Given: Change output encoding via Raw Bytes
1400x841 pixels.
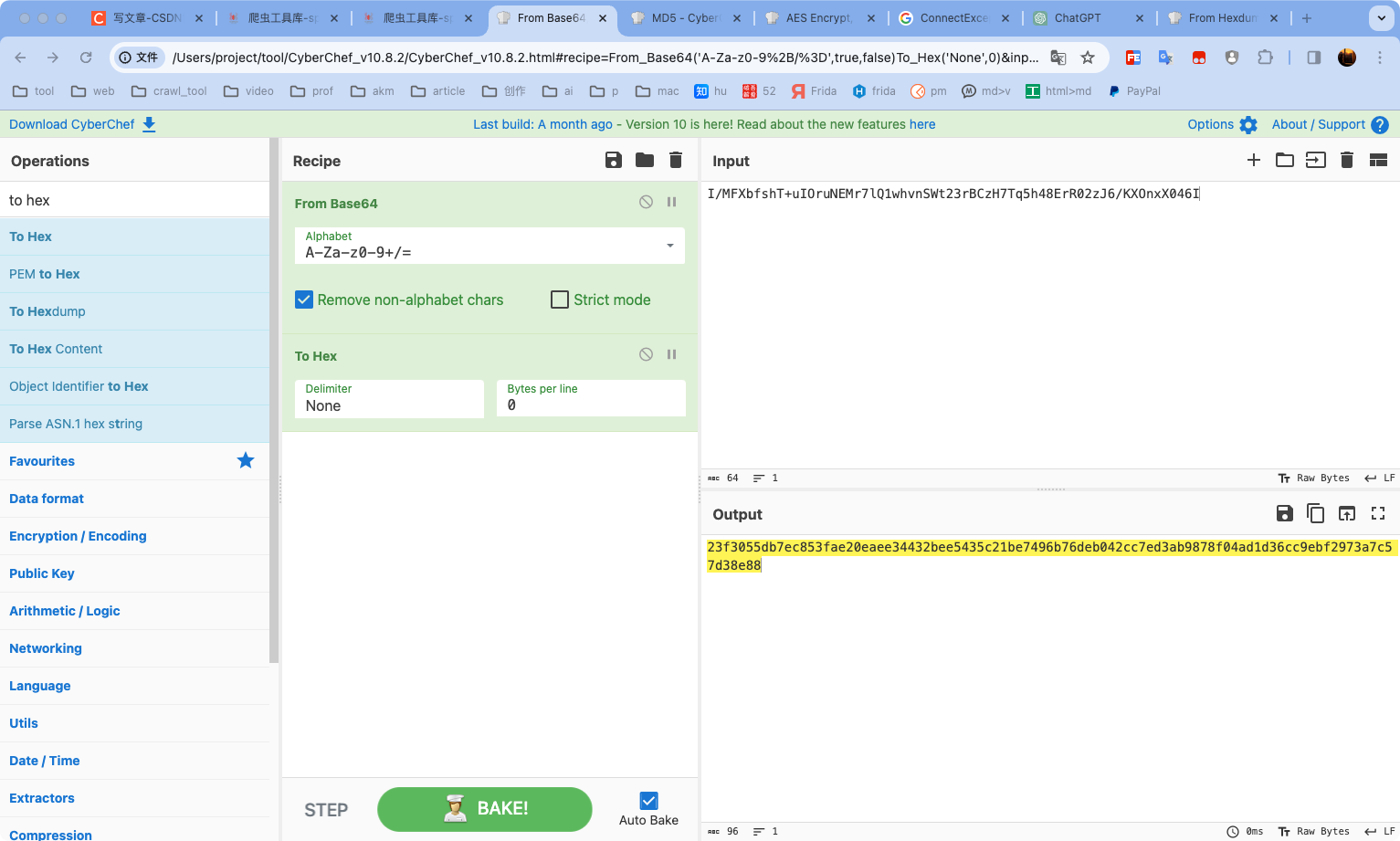Looking at the screenshot, I should point(1313,831).
